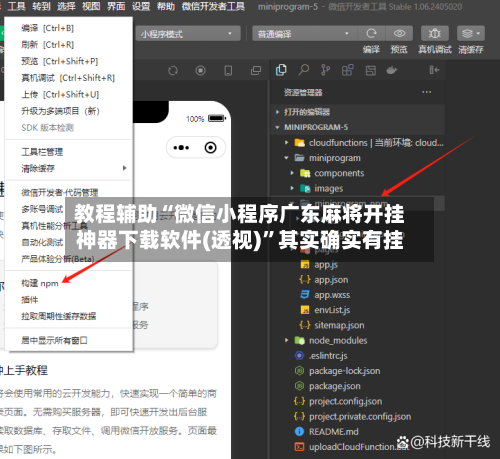Open the source control branch icon
500x459 pixels.
click(325, 70)
